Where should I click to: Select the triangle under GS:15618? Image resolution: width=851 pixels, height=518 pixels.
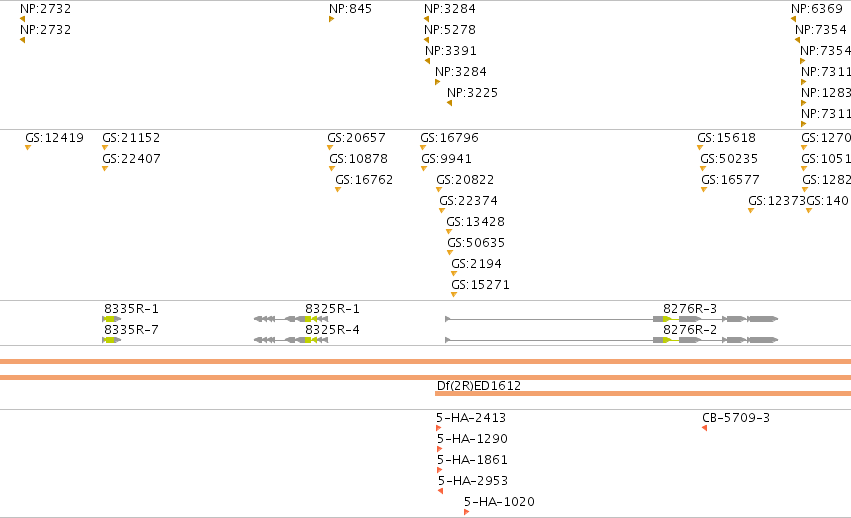(700, 148)
